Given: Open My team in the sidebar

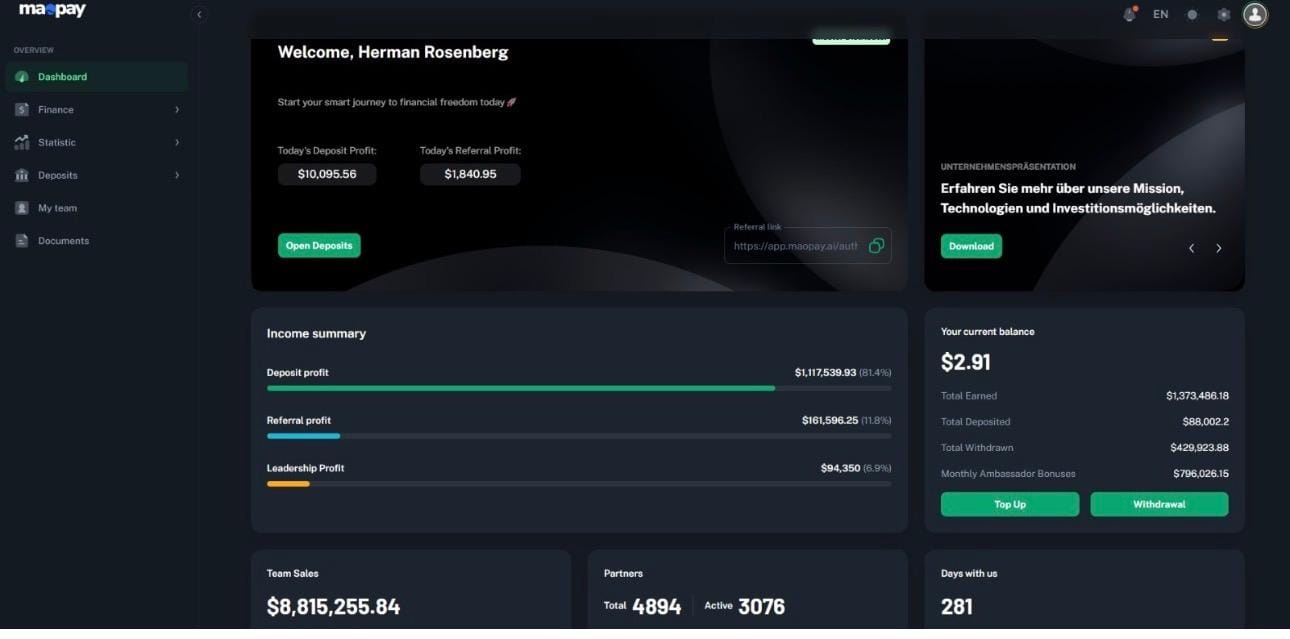Looking at the screenshot, I should pos(96,208).
